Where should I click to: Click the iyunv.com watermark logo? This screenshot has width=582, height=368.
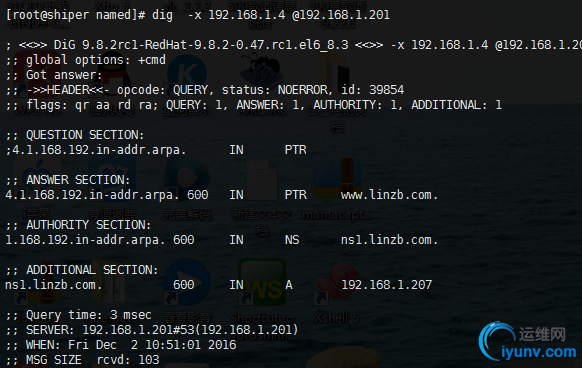tap(527, 342)
